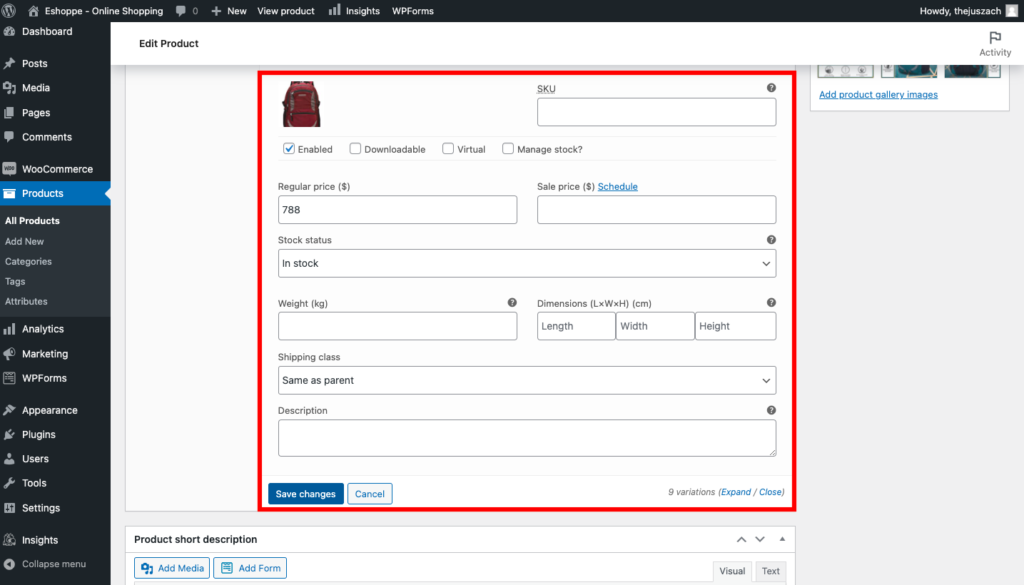The width and height of the screenshot is (1024, 585).
Task: Click the Stock status help icon
Action: [x=771, y=240]
